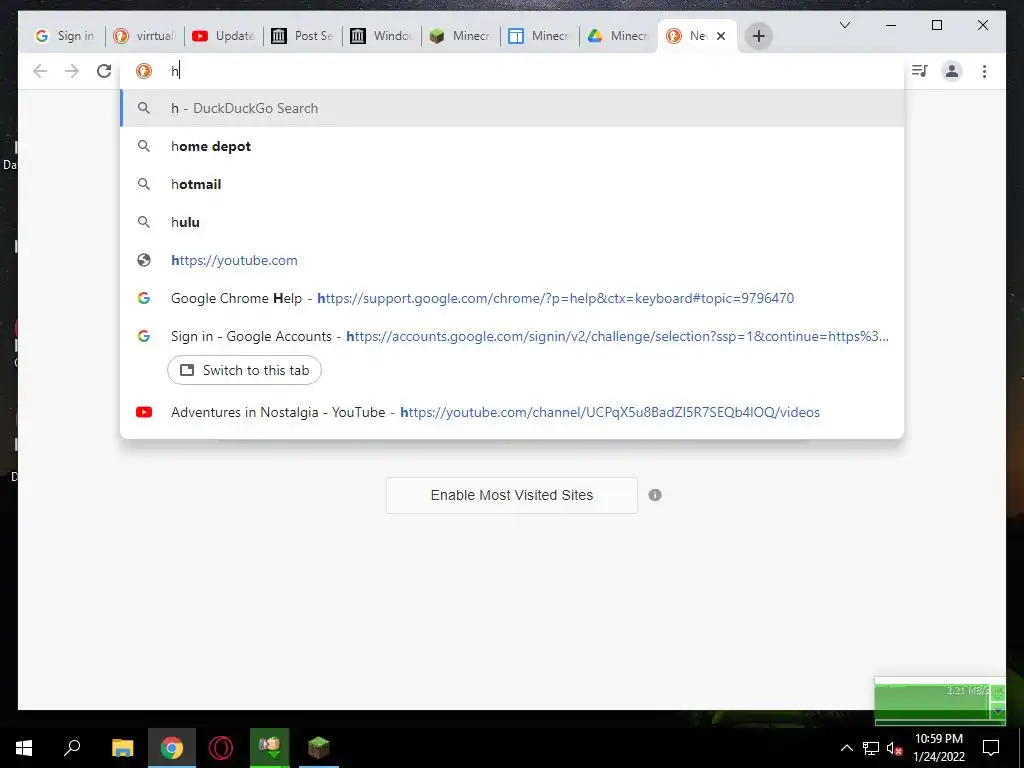Open File Explorer from the taskbar
Image resolution: width=1024 pixels, height=768 pixels.
coord(122,748)
